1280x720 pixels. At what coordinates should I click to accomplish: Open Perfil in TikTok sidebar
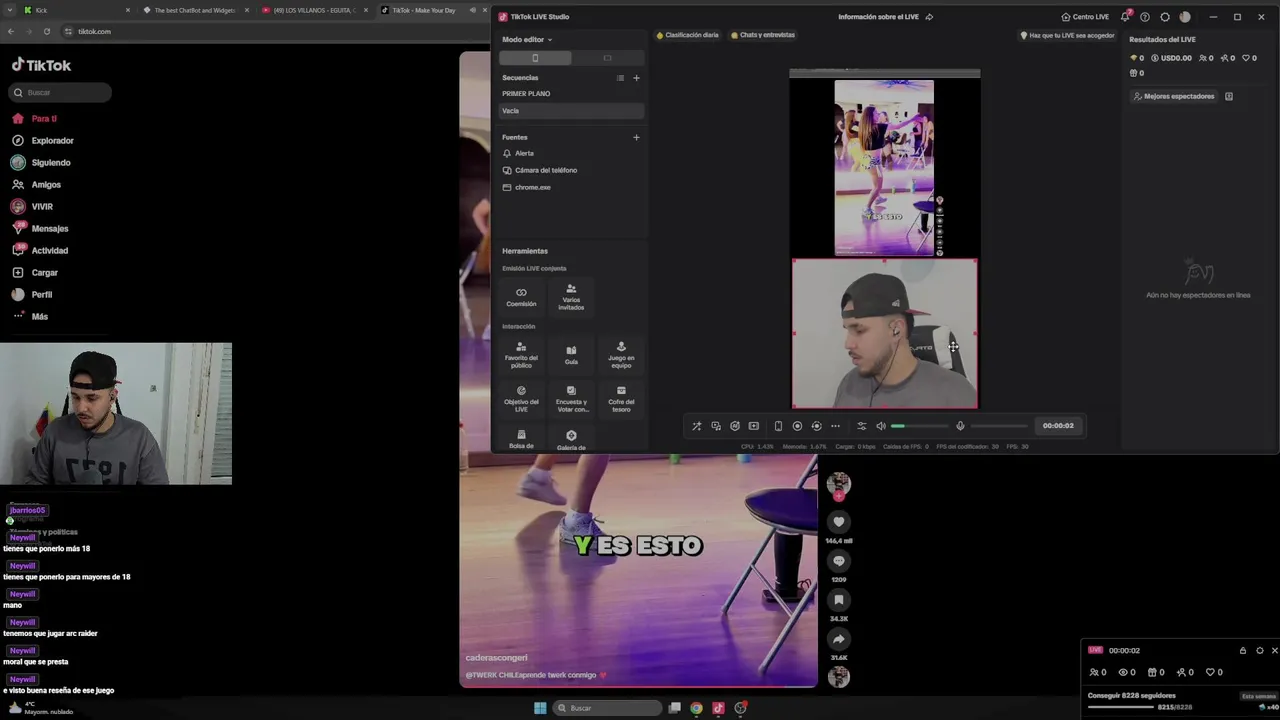41,295
